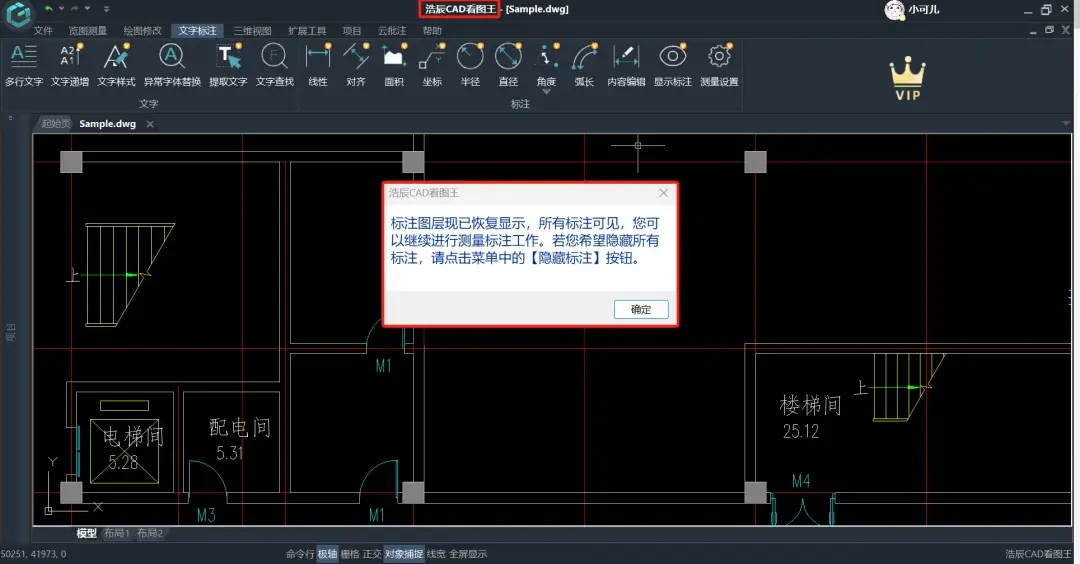Image resolution: width=1080 pixels, height=564 pixels.
Task: Open the application logo menu
Action: [18, 14]
